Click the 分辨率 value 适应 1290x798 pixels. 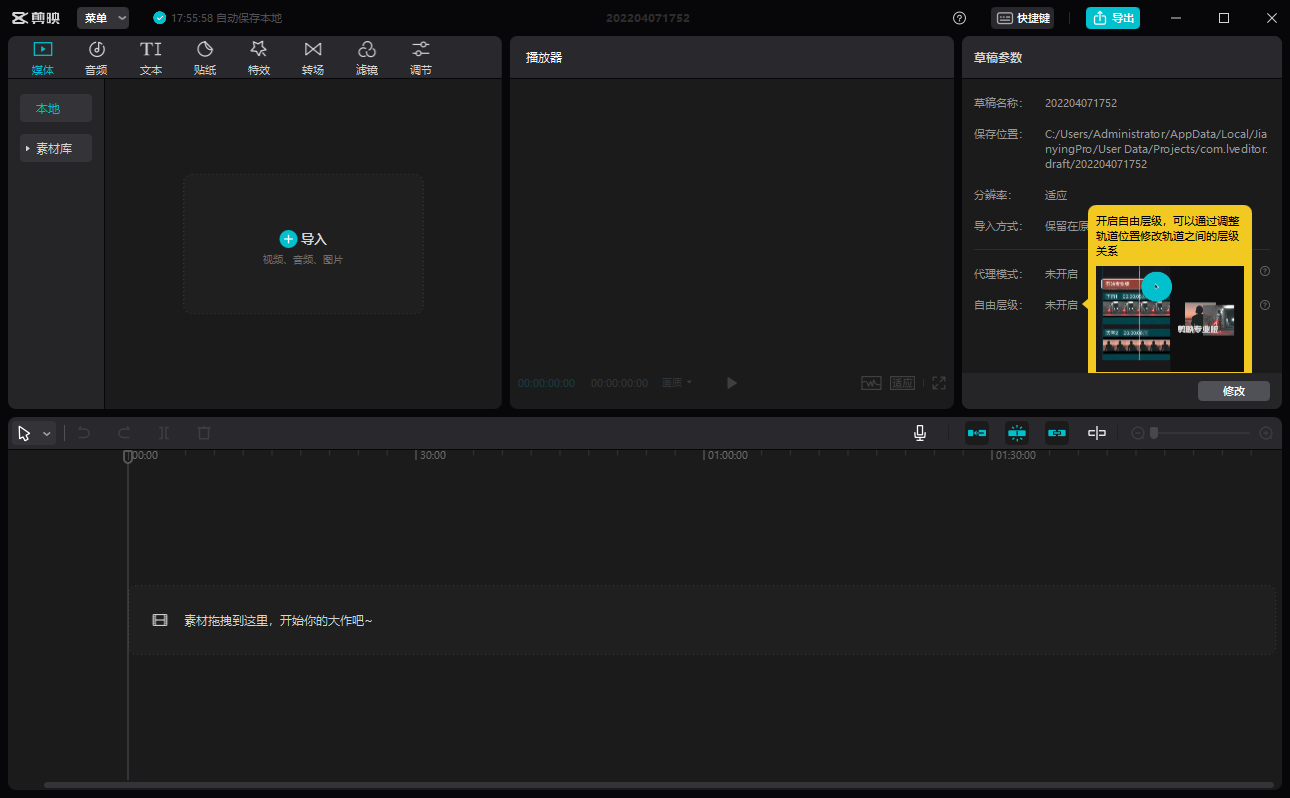[x=1056, y=195]
